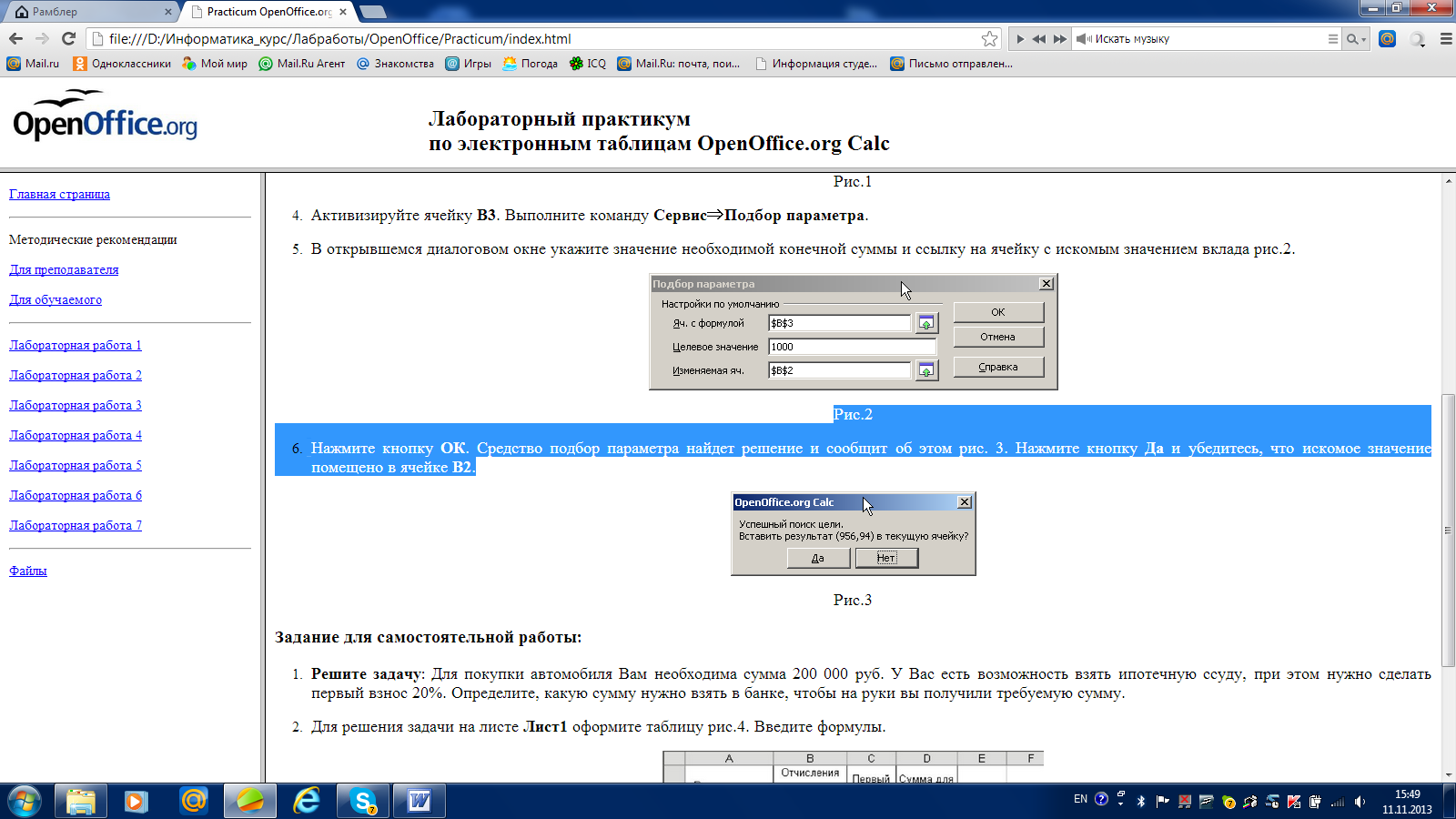Mute music via the speaker icon
The image size is (1456, 819).
1083,39
